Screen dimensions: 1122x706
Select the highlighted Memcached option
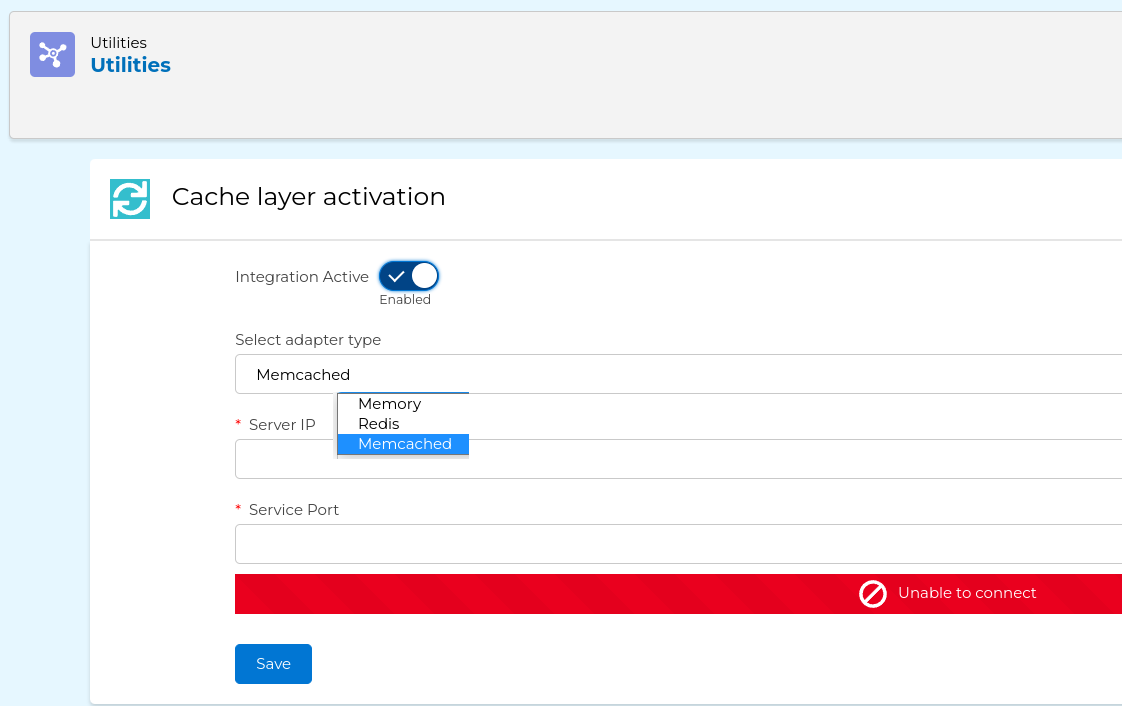pos(405,444)
